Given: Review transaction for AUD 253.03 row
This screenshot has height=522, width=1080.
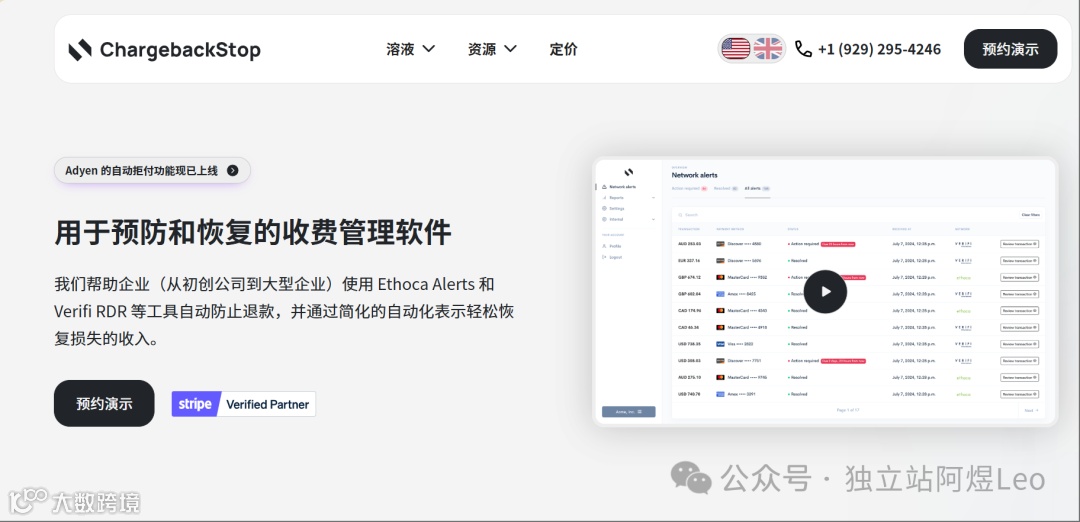Looking at the screenshot, I should [1019, 244].
